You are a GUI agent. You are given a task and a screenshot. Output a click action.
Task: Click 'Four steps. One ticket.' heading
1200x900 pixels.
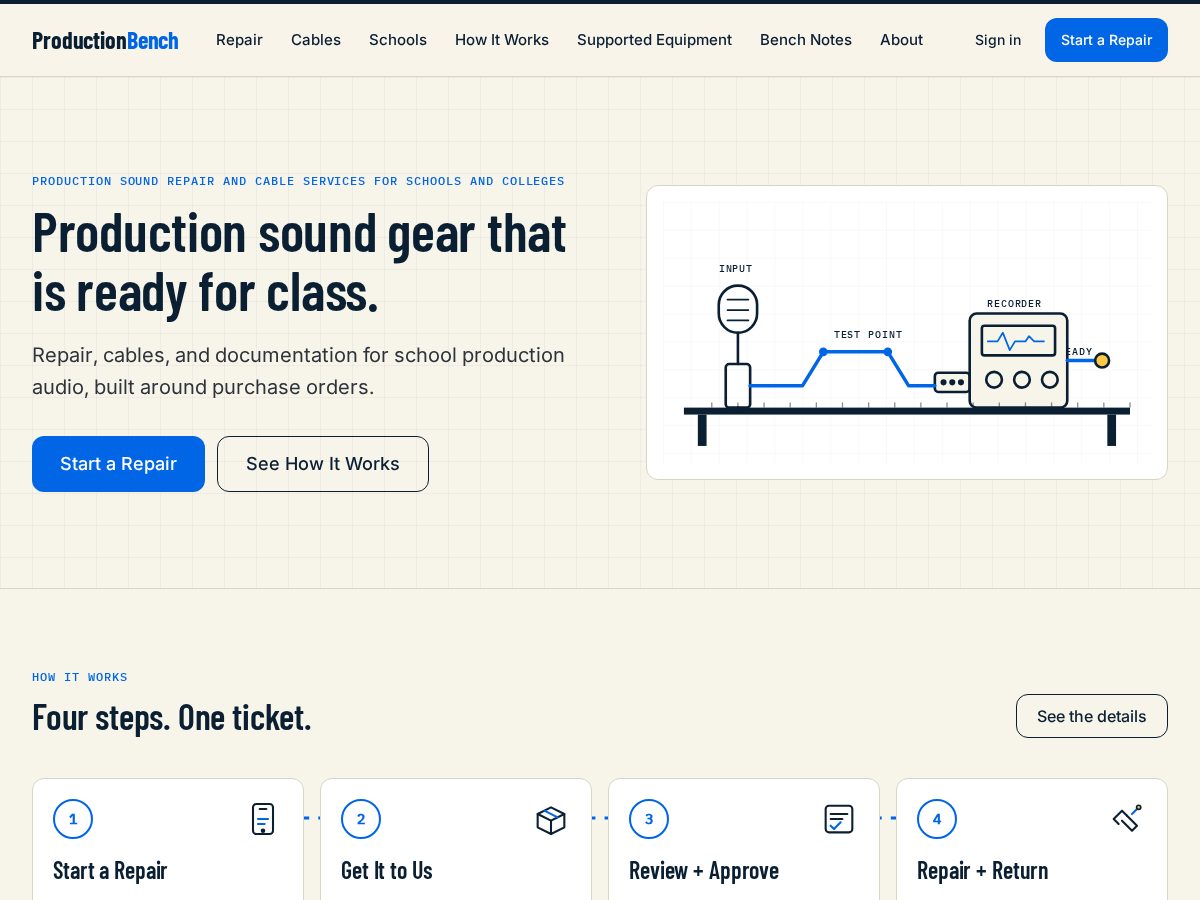(172, 717)
